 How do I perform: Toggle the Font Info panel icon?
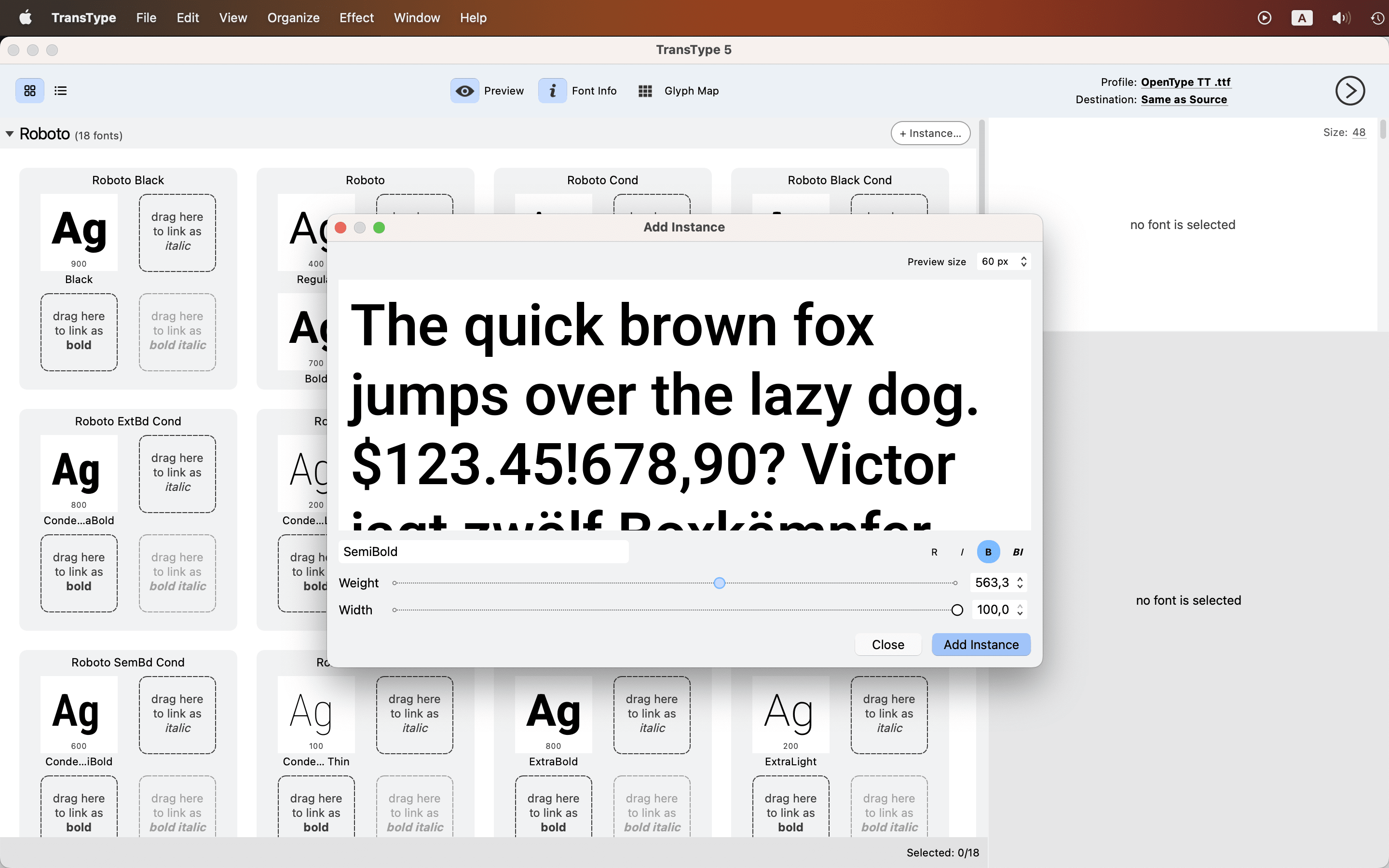(552, 91)
